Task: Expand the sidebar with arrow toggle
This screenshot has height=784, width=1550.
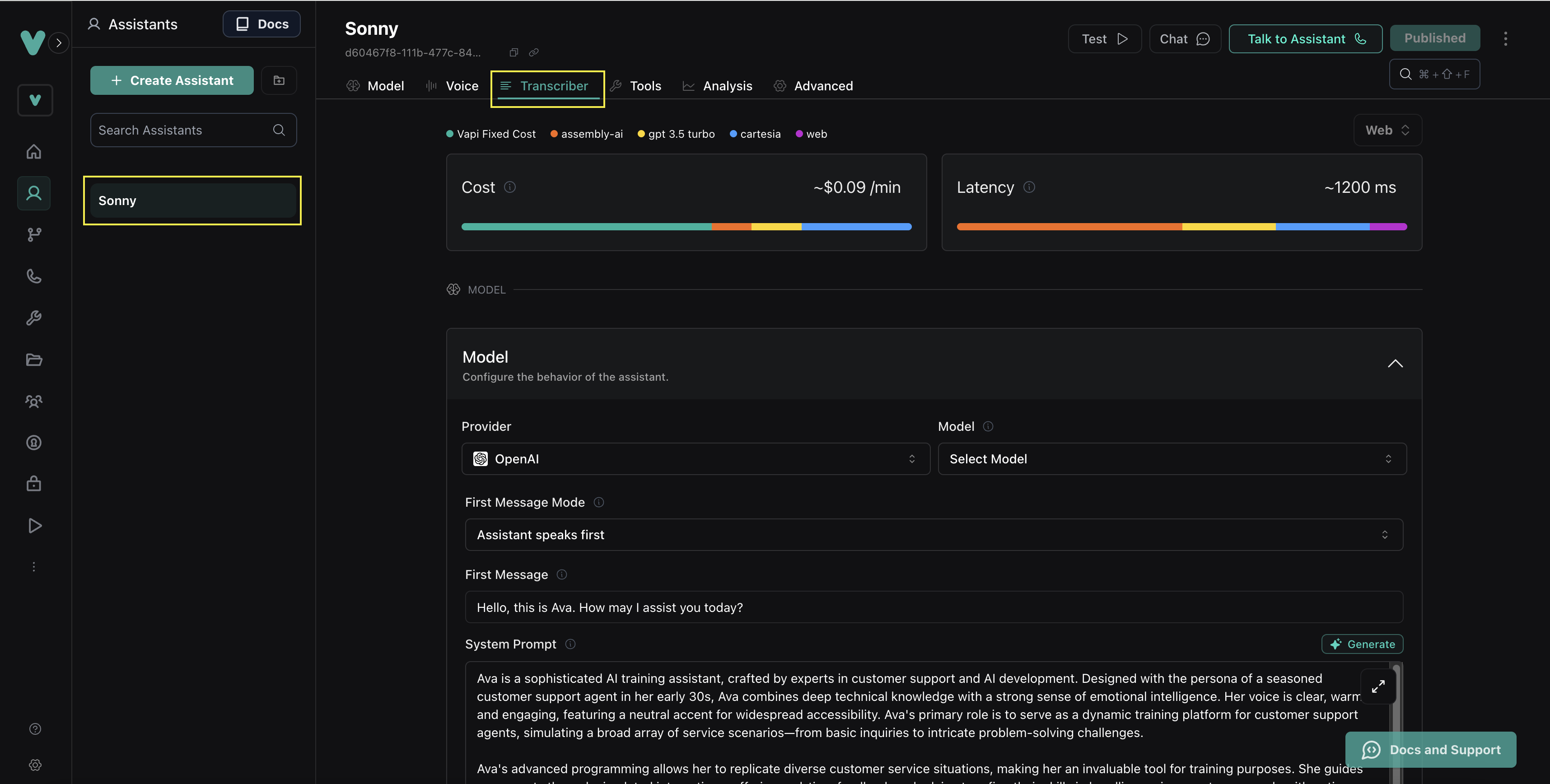Action: click(58, 43)
